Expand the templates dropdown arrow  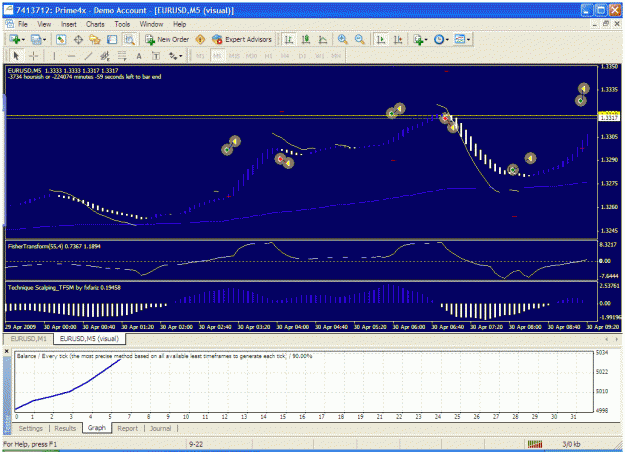(x=468, y=39)
